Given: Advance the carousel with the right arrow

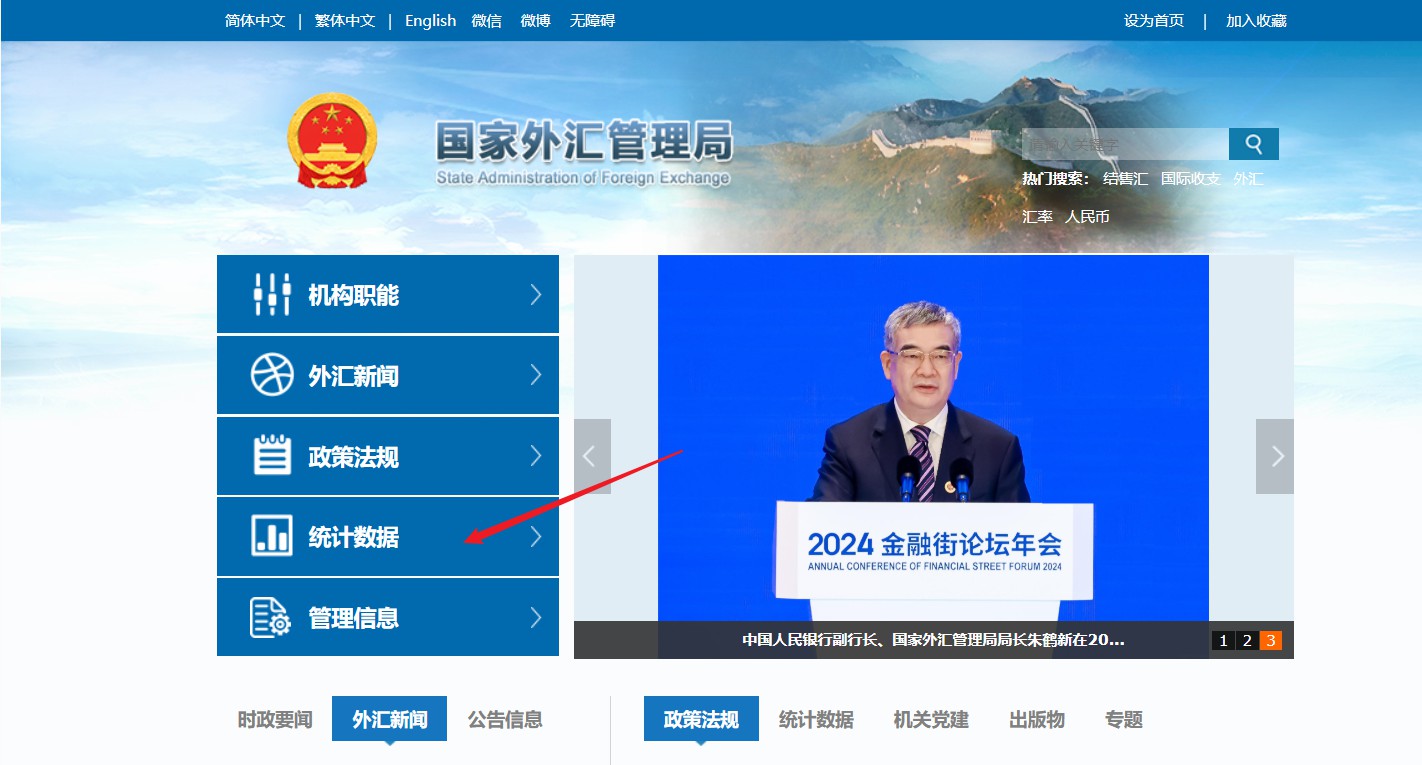Looking at the screenshot, I should [x=1275, y=456].
